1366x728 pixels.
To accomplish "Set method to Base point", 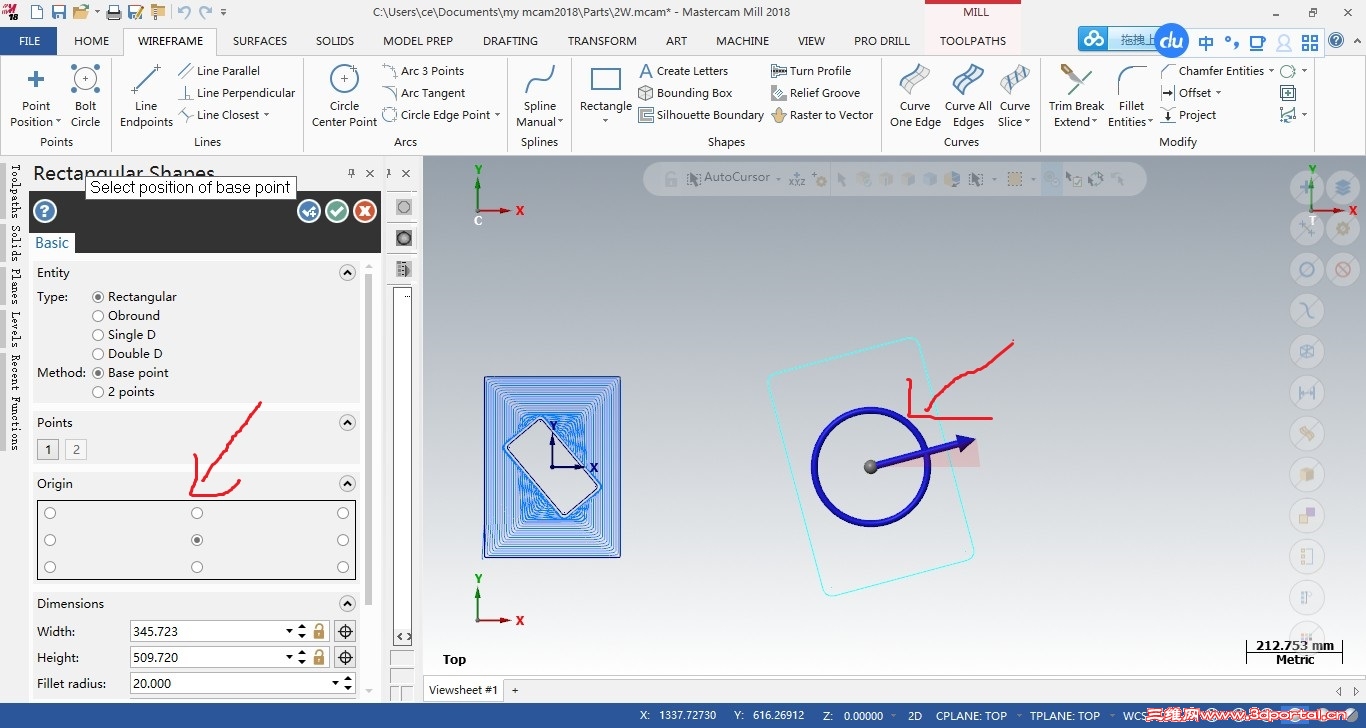I will (98, 373).
